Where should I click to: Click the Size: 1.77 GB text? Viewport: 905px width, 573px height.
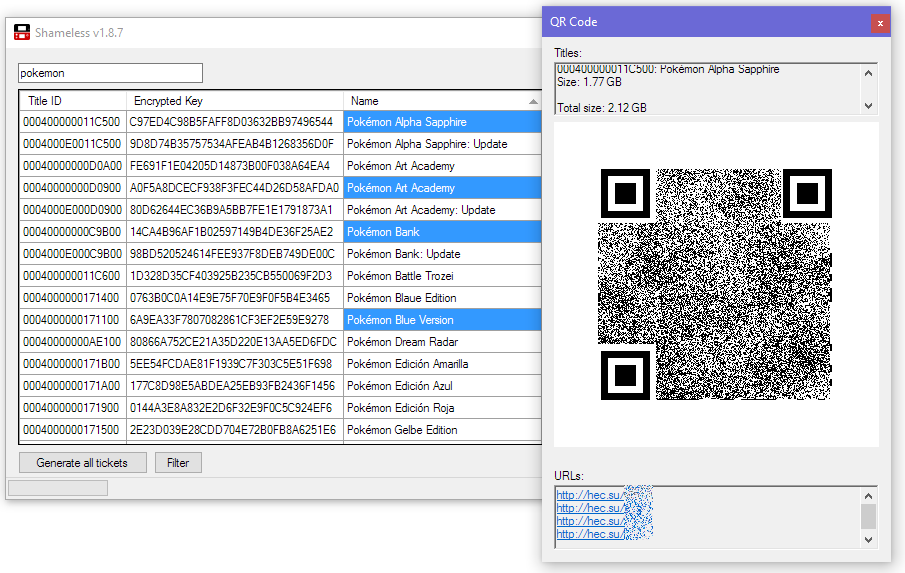click(589, 82)
